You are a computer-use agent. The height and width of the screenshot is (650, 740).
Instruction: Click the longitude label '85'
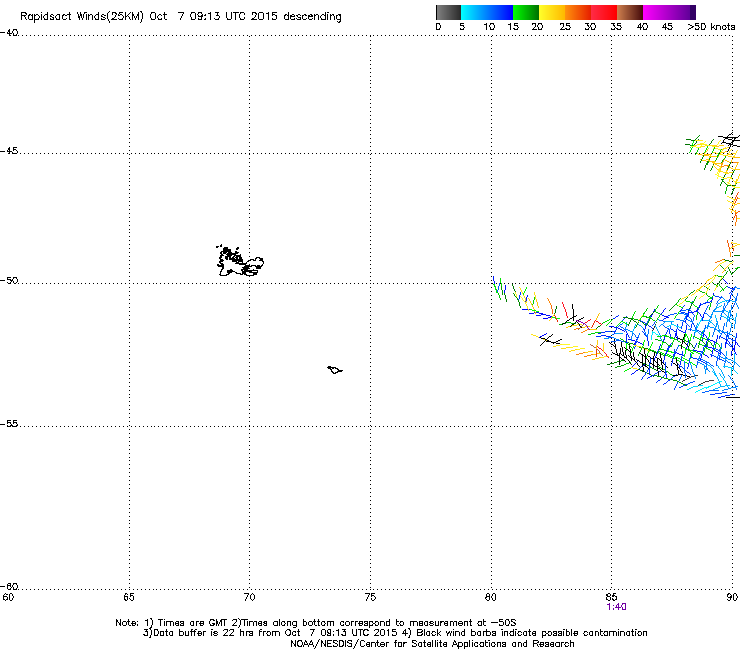pyautogui.click(x=611, y=597)
